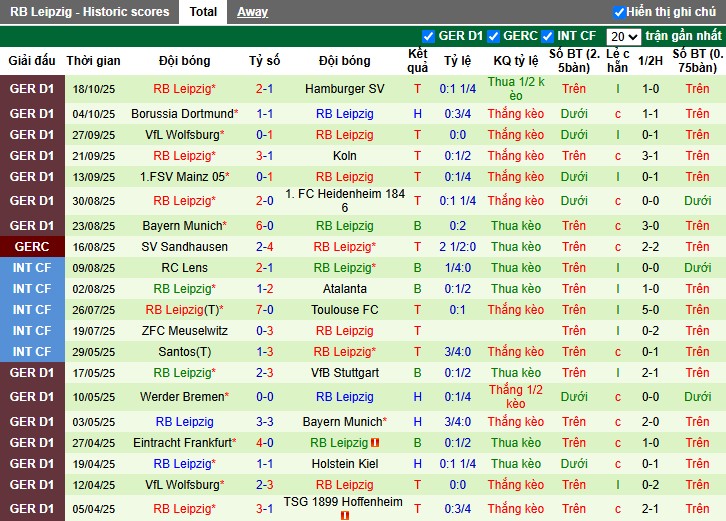726x521 pixels.
Task: Click 1. FC Heidenheim 1846 team name
Action: click(x=344, y=201)
